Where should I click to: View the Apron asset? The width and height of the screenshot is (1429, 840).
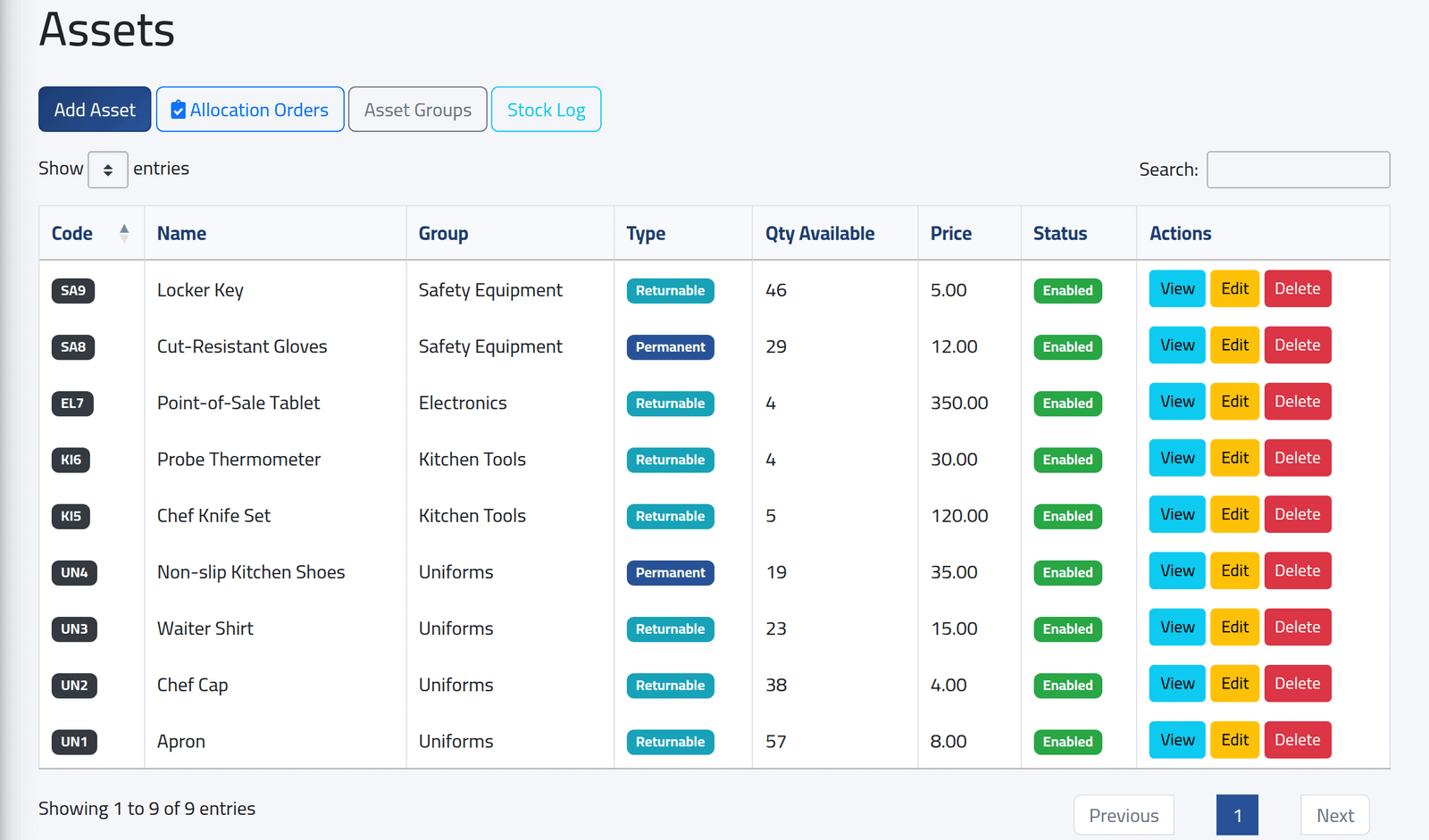[x=1177, y=740]
